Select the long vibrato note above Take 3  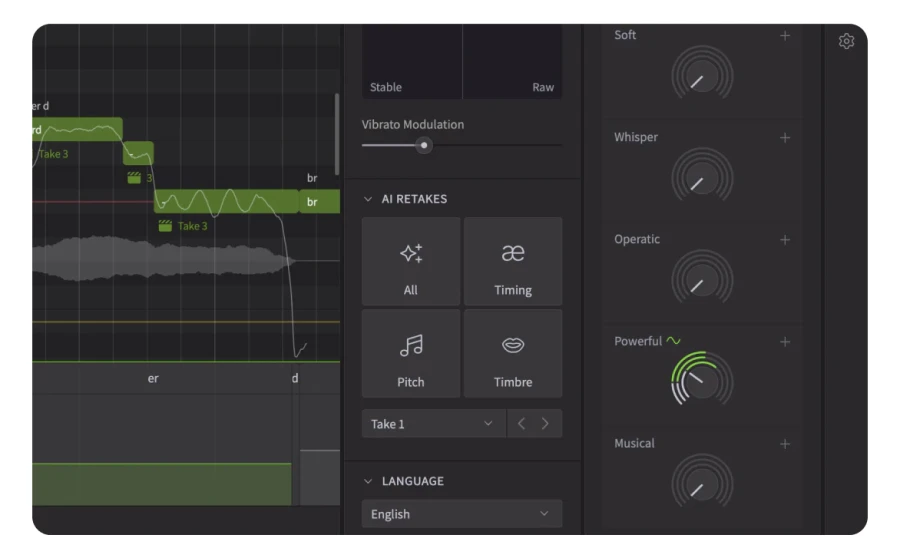pos(226,202)
